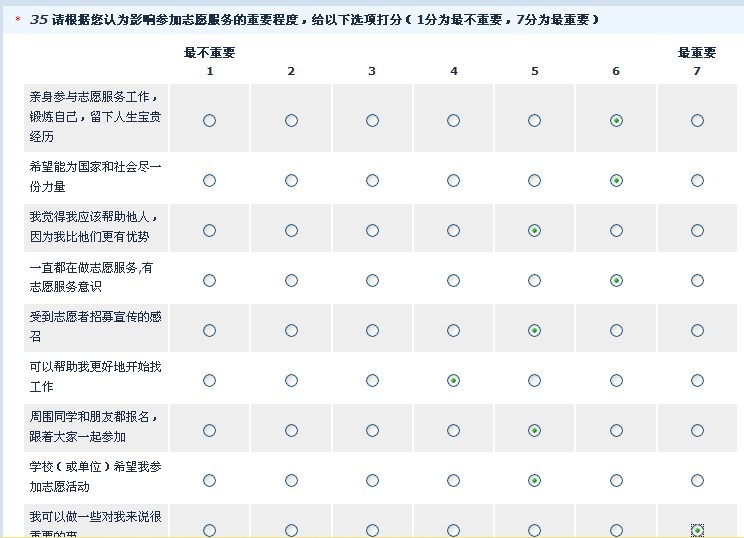Choose 5 for '可以帮助我更好地开始找工作'

pos(534,380)
